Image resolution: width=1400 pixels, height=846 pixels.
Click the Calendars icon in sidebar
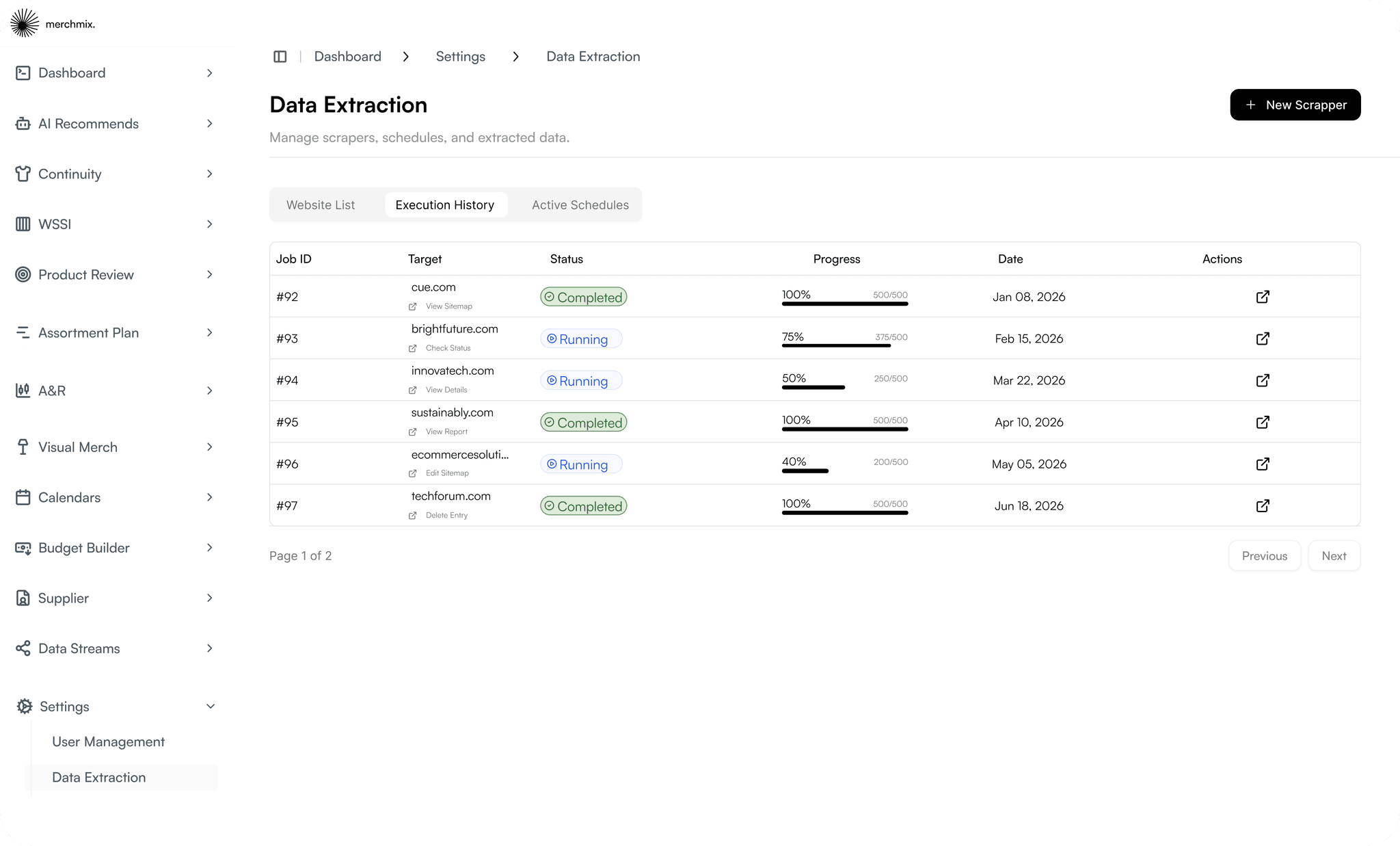[23, 497]
